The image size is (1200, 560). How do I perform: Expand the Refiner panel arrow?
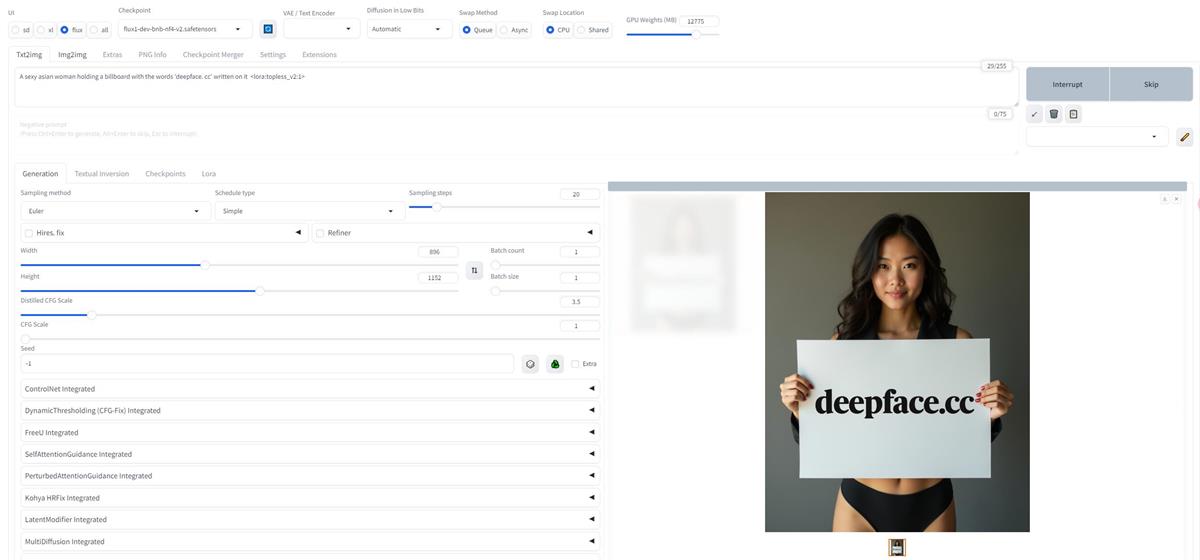tap(590, 233)
